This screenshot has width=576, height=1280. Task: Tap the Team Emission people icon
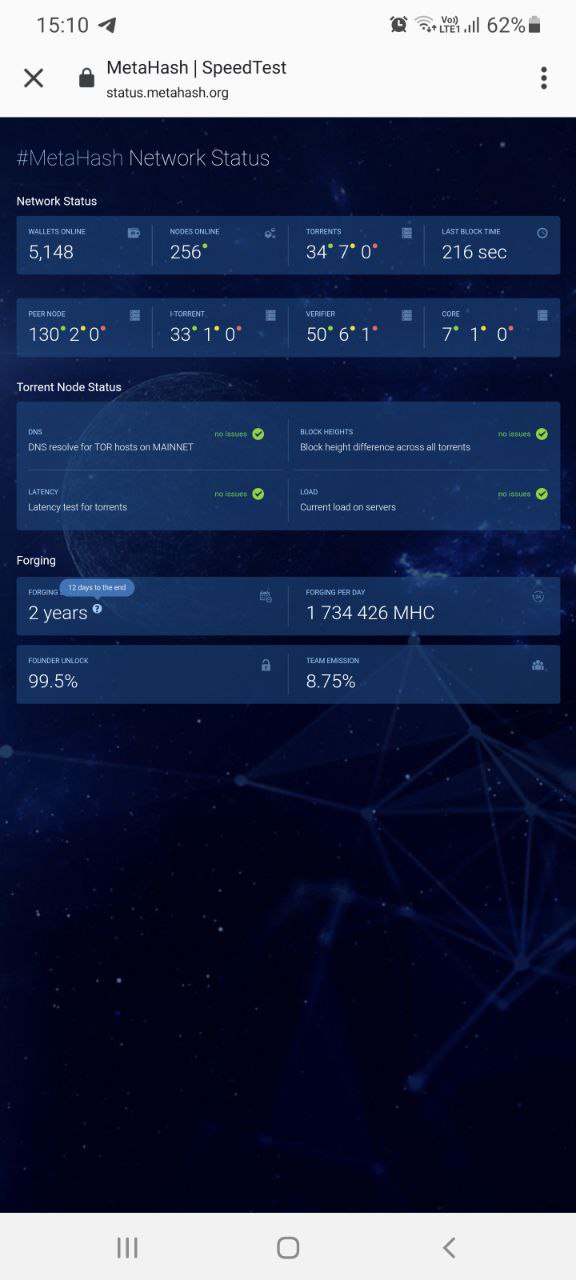tap(538, 665)
